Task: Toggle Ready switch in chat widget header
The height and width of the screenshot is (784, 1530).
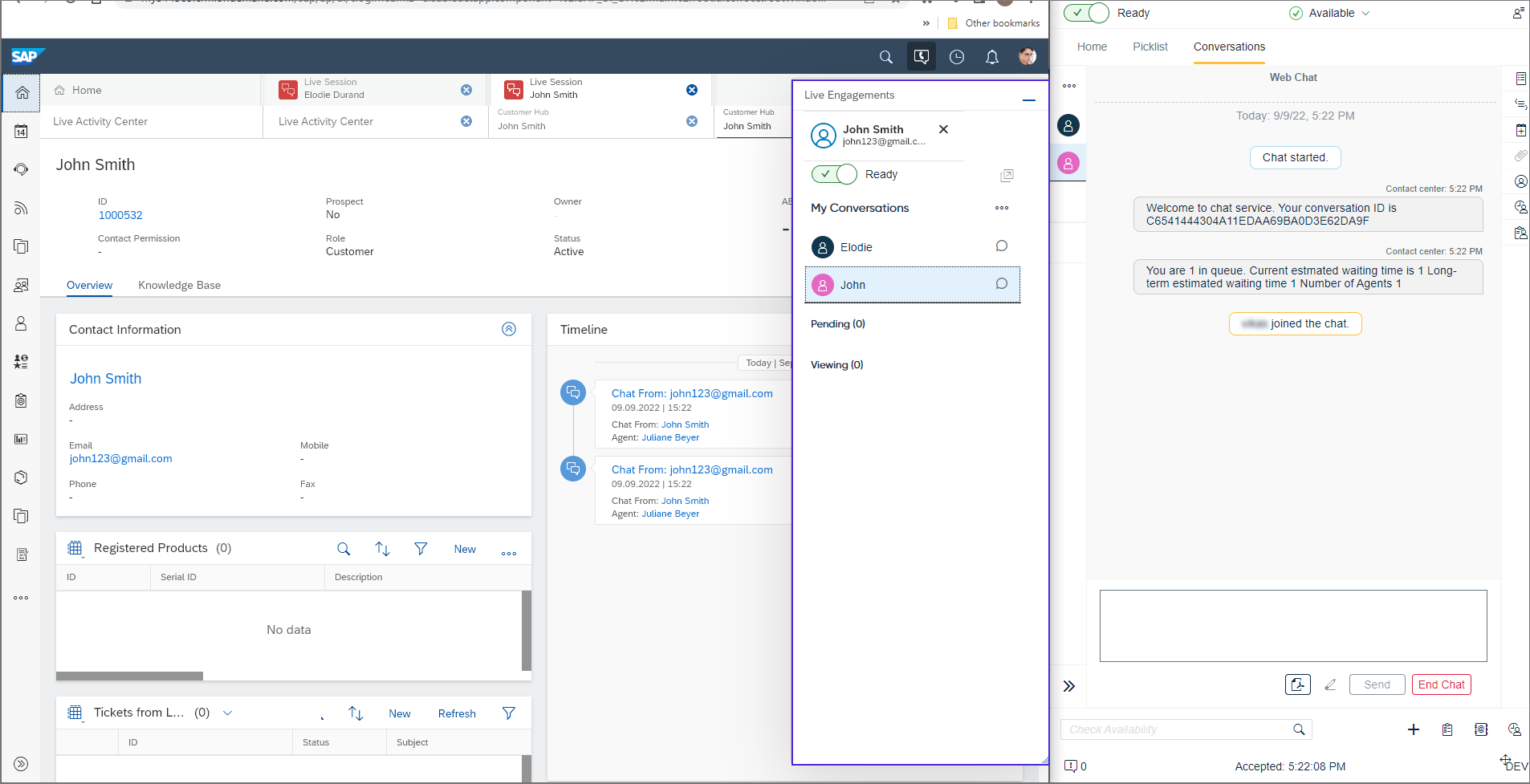Action: pyautogui.click(x=1087, y=13)
